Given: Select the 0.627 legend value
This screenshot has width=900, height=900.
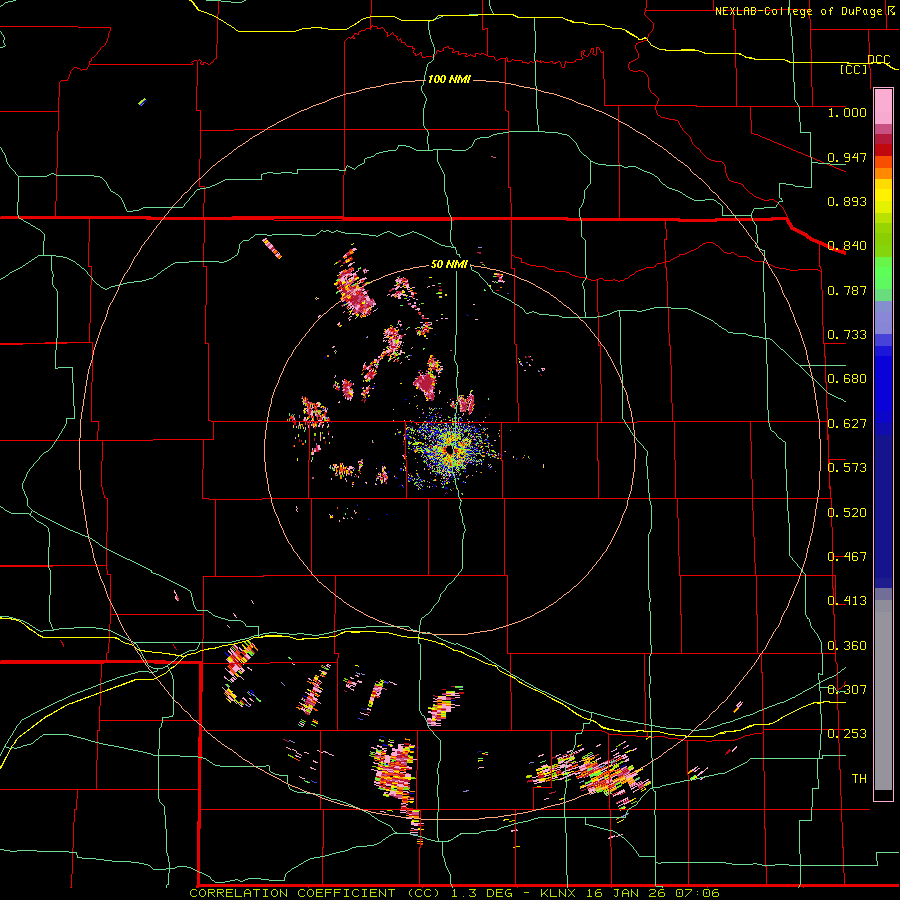Looking at the screenshot, I should coord(847,423).
